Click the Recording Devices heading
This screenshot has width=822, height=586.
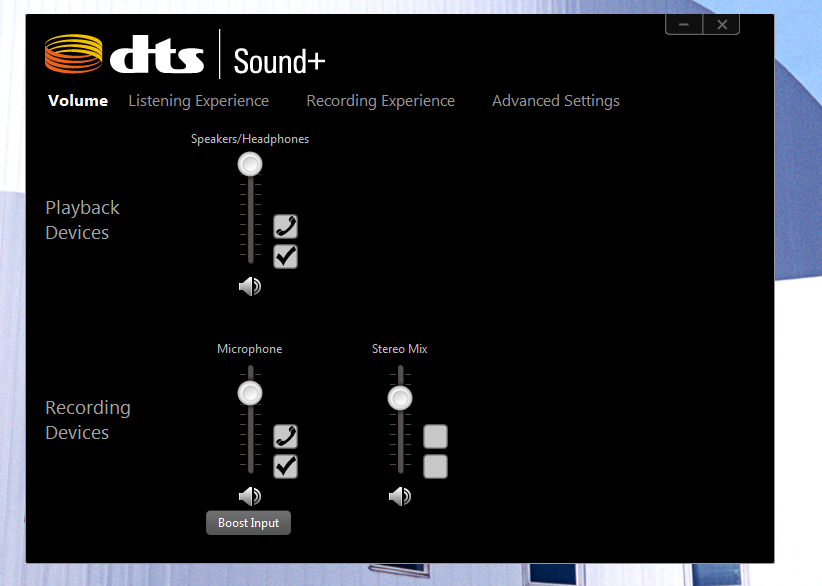[88, 420]
